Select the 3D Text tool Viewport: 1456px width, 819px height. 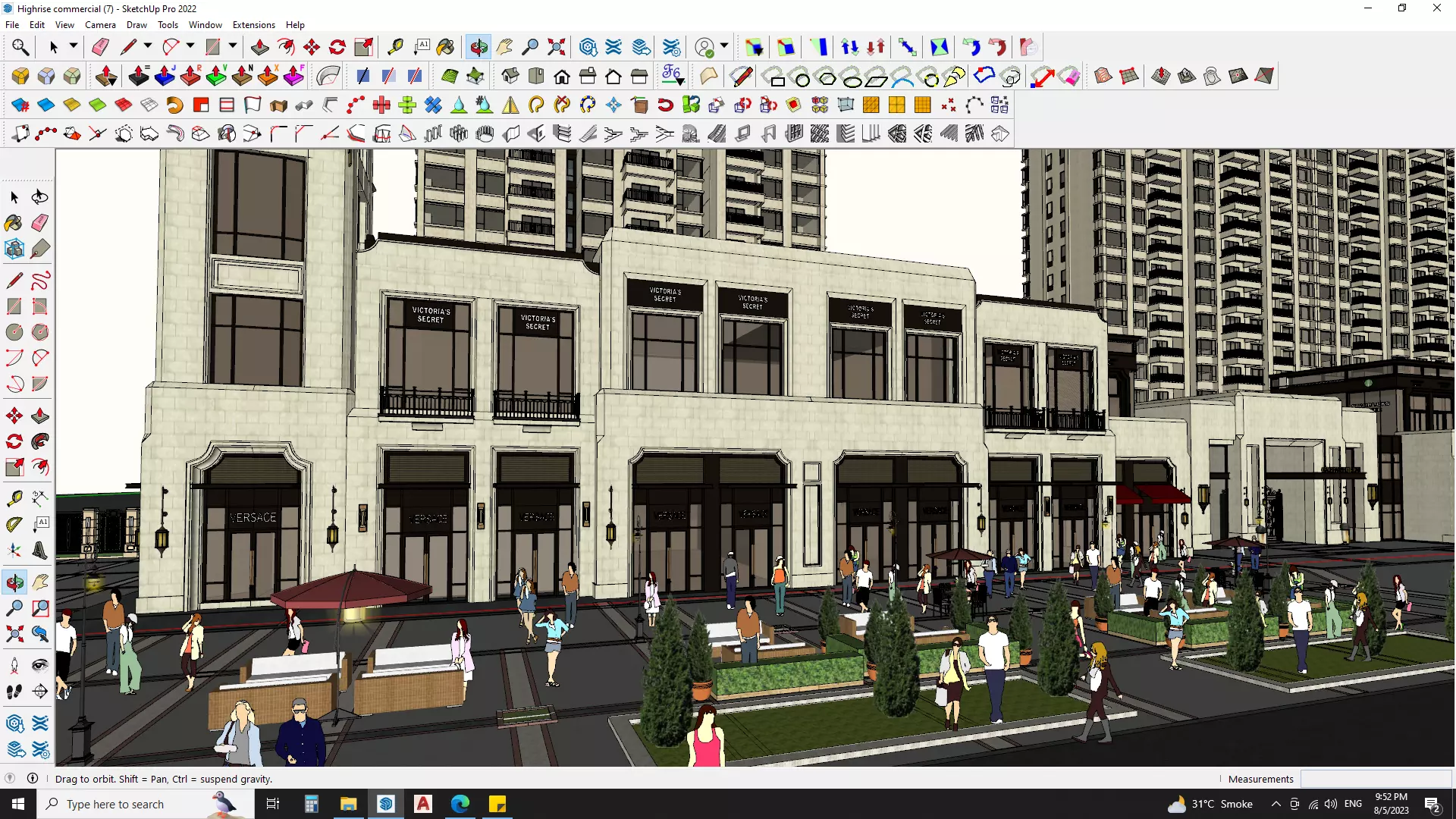tap(40, 550)
